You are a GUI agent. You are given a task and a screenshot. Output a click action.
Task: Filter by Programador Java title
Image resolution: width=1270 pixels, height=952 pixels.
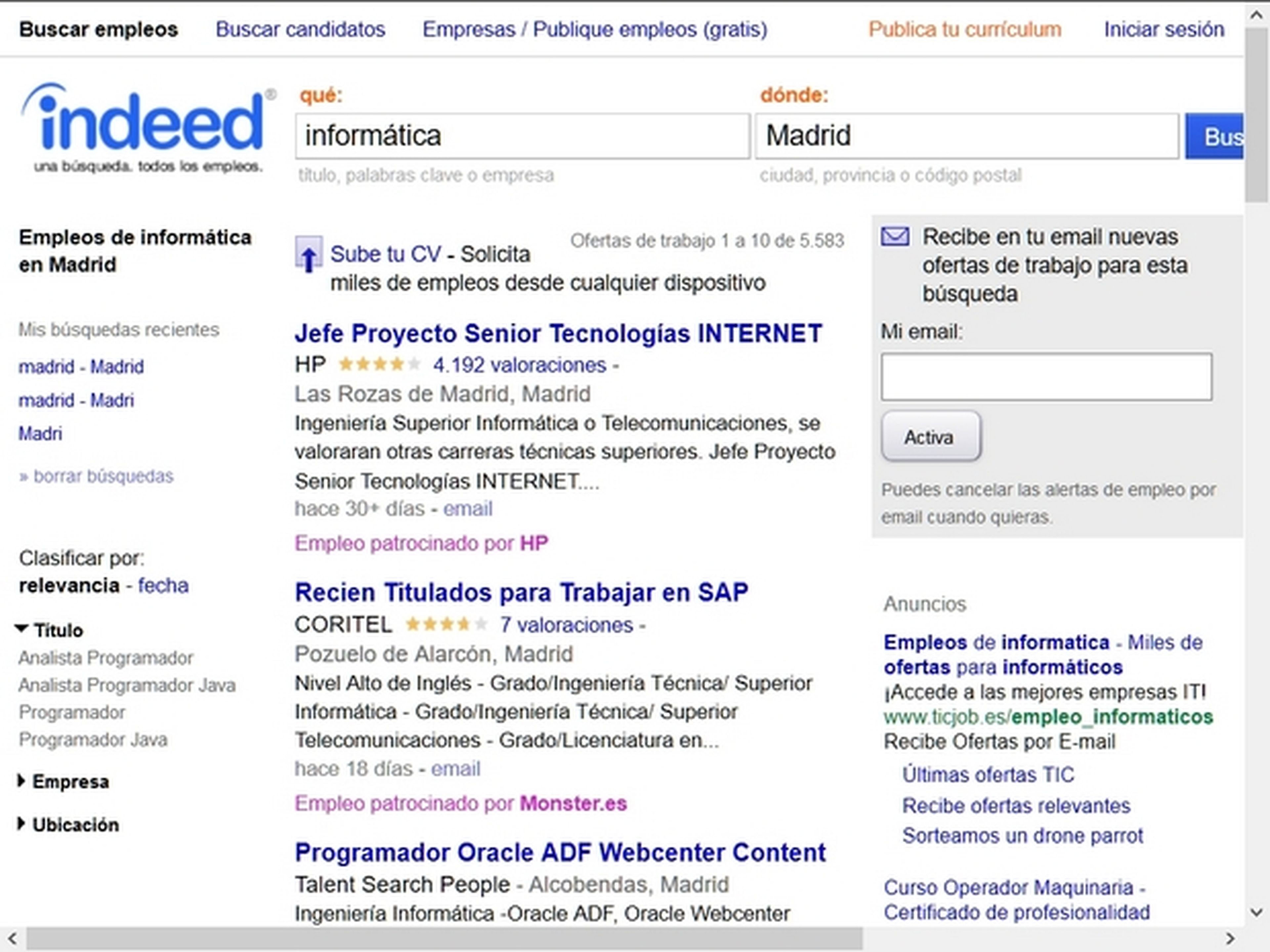[x=93, y=740]
